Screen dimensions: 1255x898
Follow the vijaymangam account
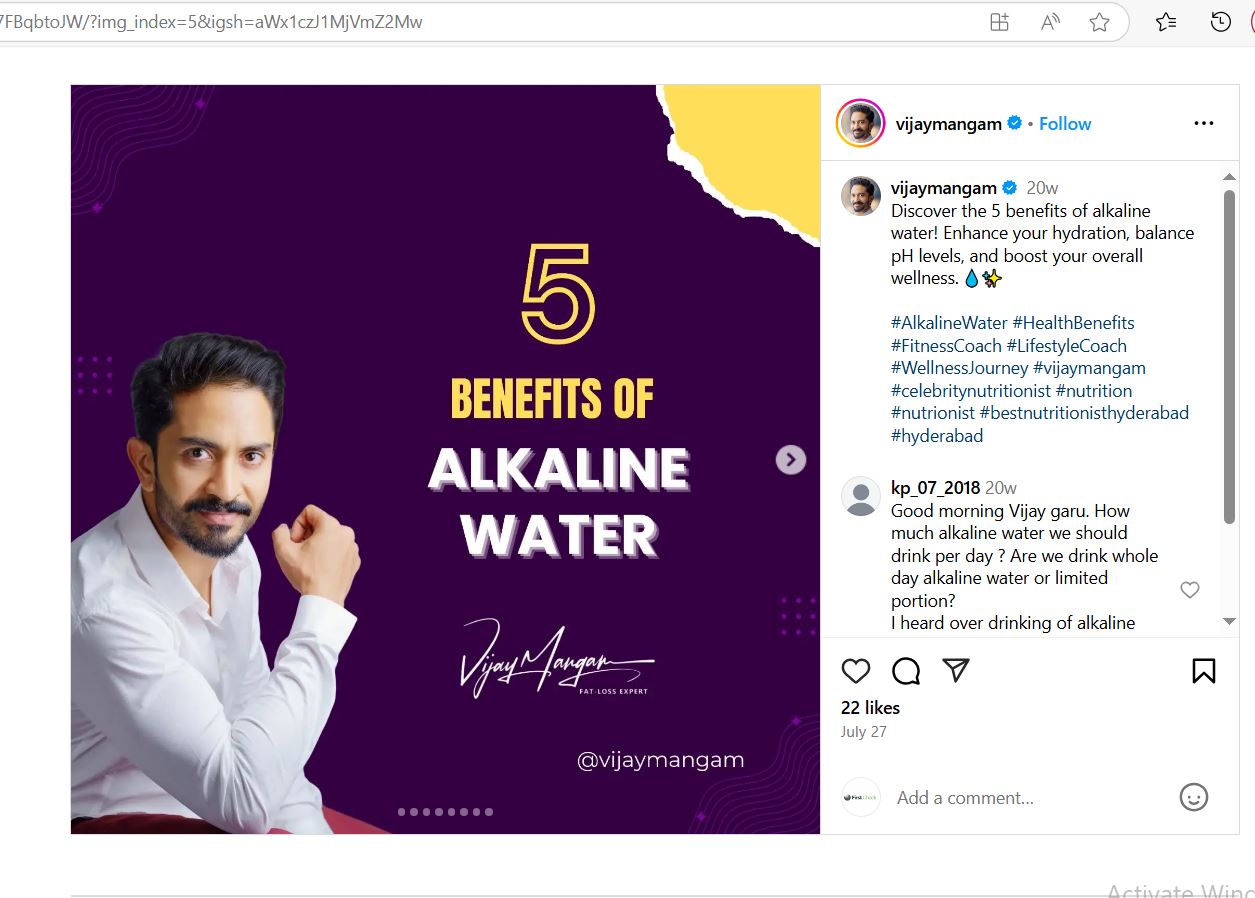1065,124
